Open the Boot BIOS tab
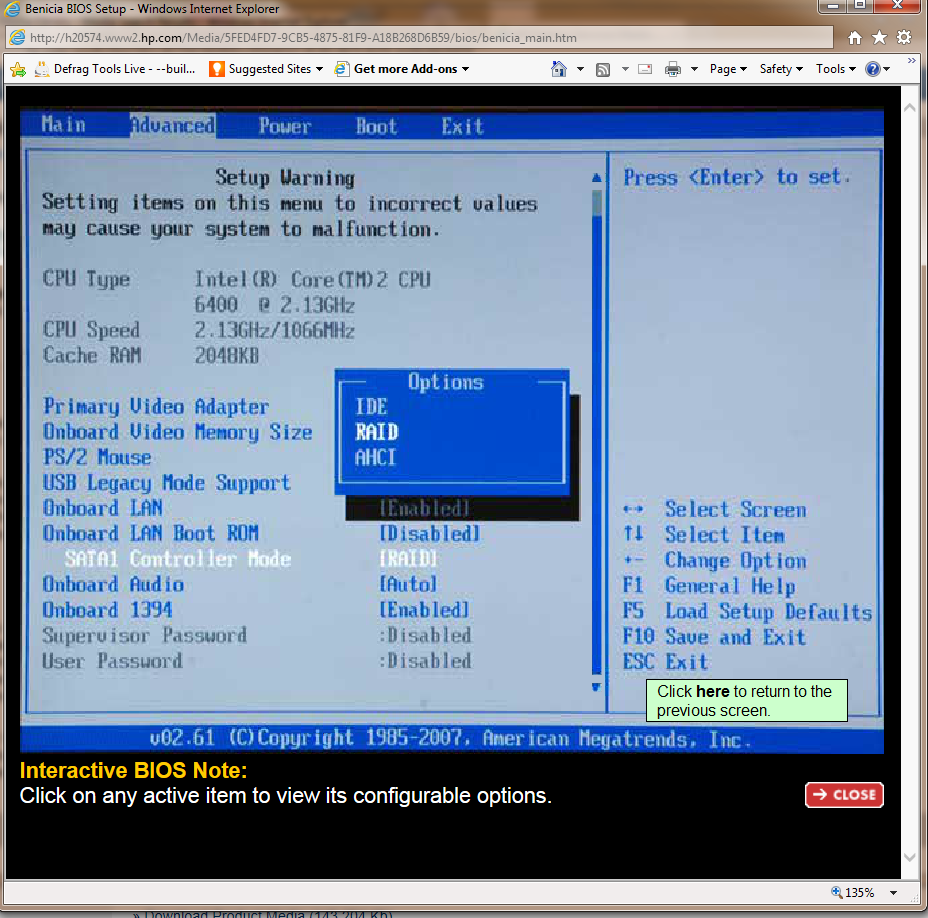Image resolution: width=928 pixels, height=918 pixels. 376,126
